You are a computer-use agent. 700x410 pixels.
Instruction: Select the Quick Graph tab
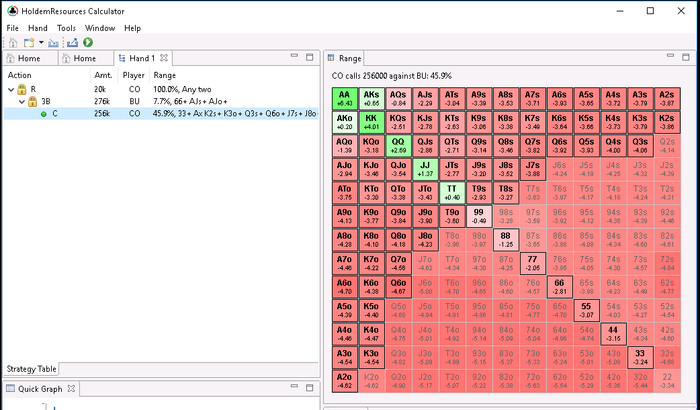click(x=40, y=389)
